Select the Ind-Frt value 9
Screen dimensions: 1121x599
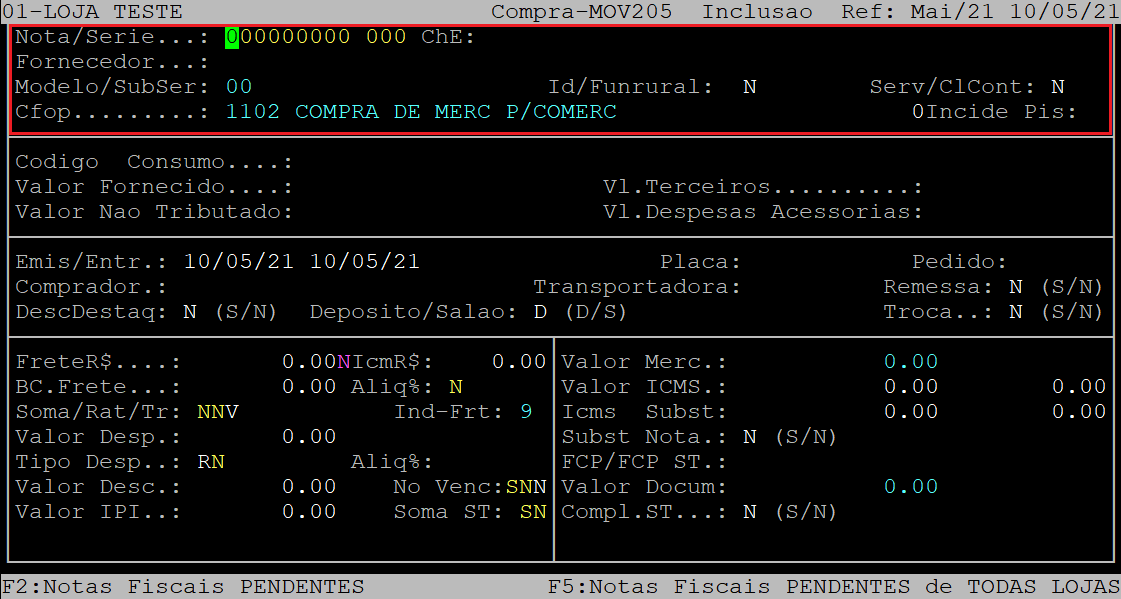coord(526,412)
